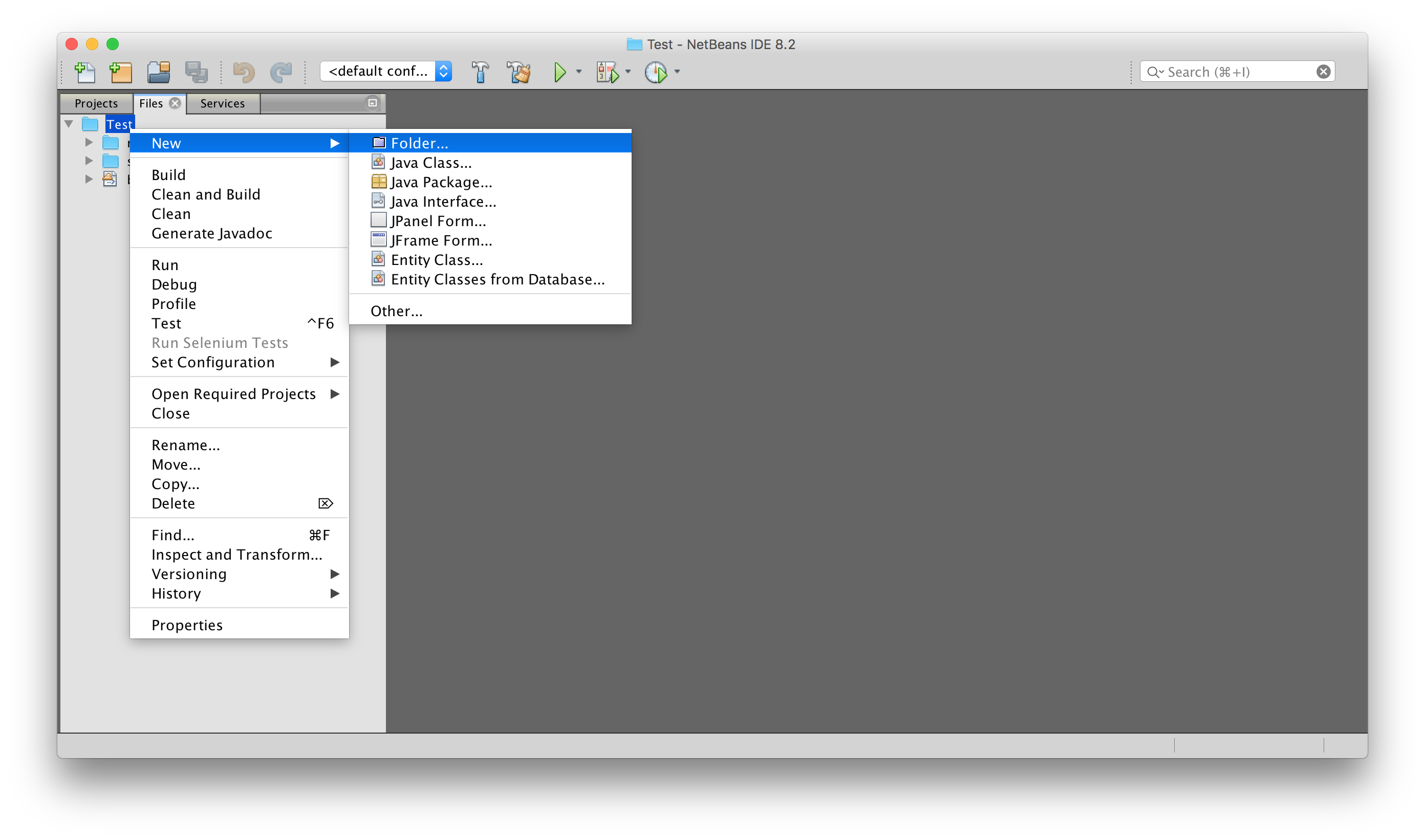Choose Debug in the context menu

coord(240,284)
